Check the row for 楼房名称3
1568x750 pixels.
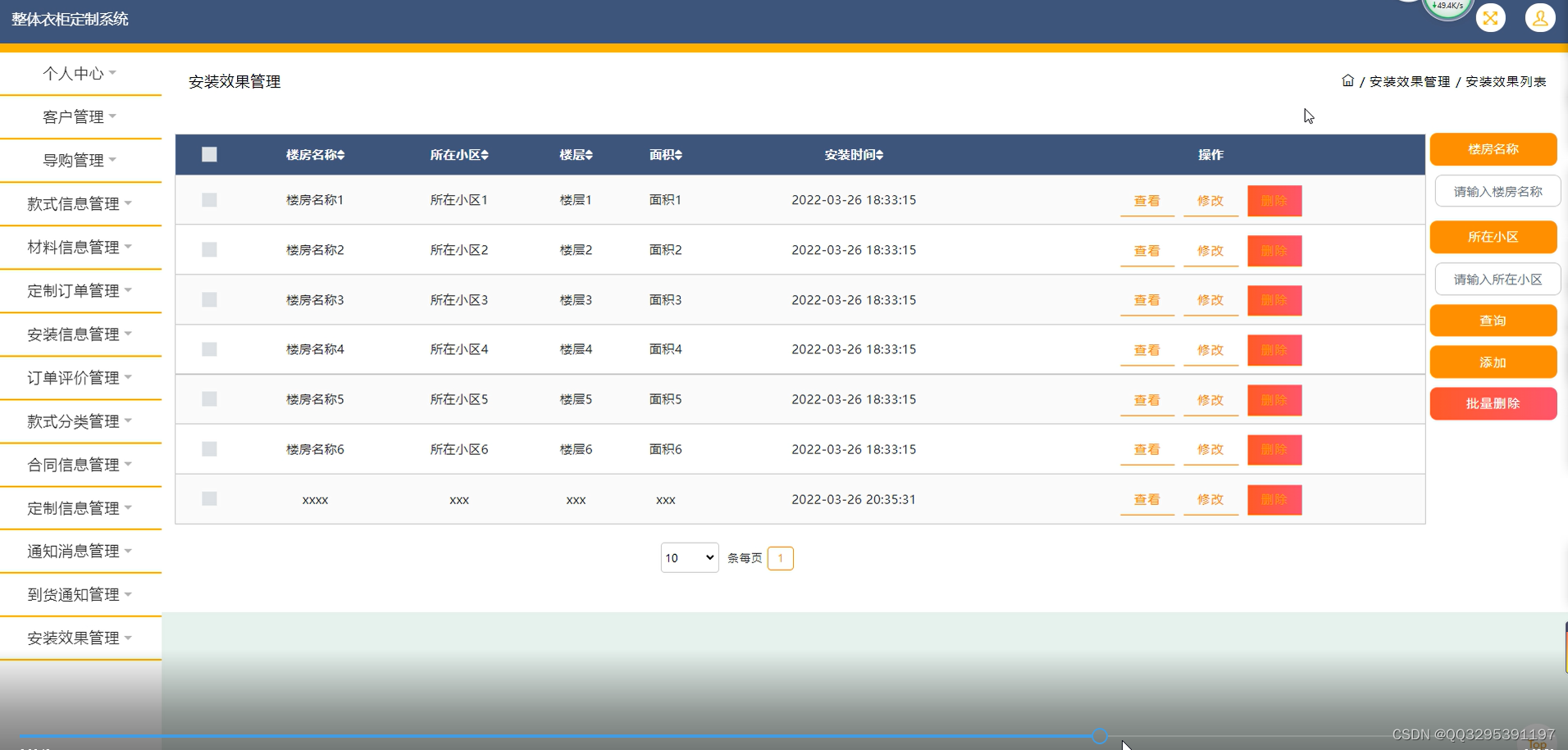coord(209,299)
